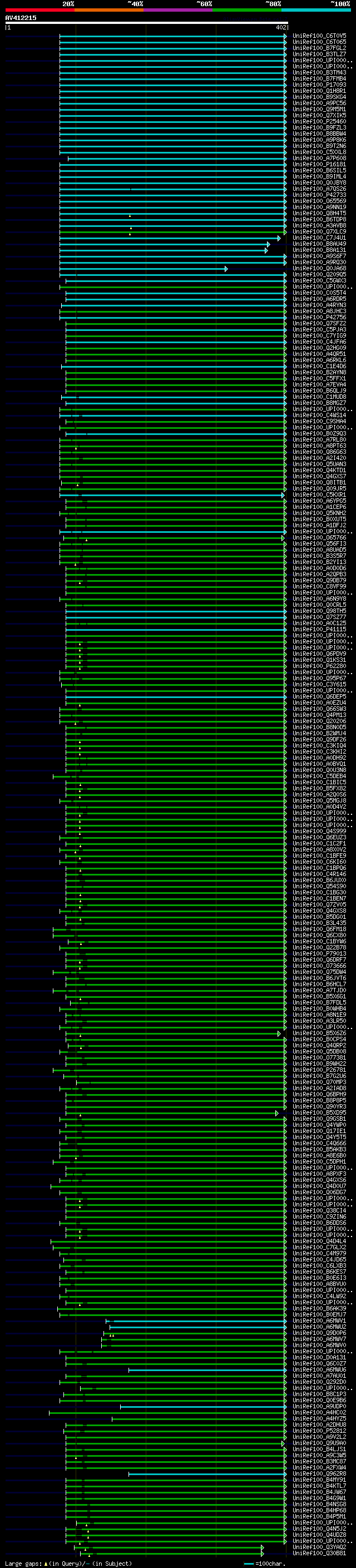Select hit label UniRef100_C1E4D6
This screenshot has width=356, height=1568.
tap(319, 367)
